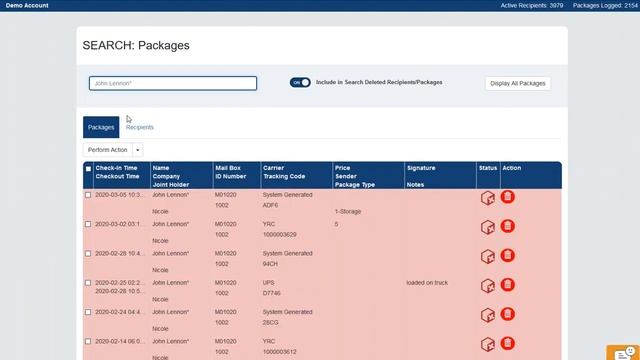Click the Price column header
640x360 pixels.
point(342,168)
